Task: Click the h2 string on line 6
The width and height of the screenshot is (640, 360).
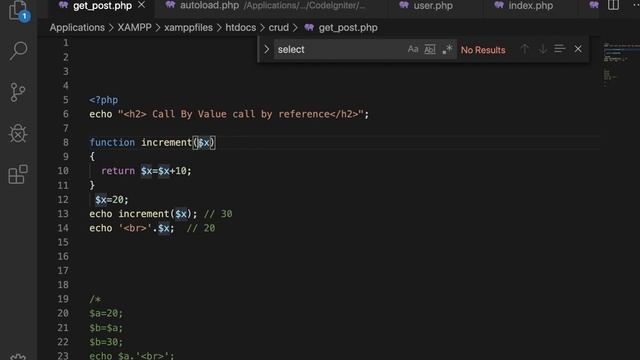Action: point(241,114)
